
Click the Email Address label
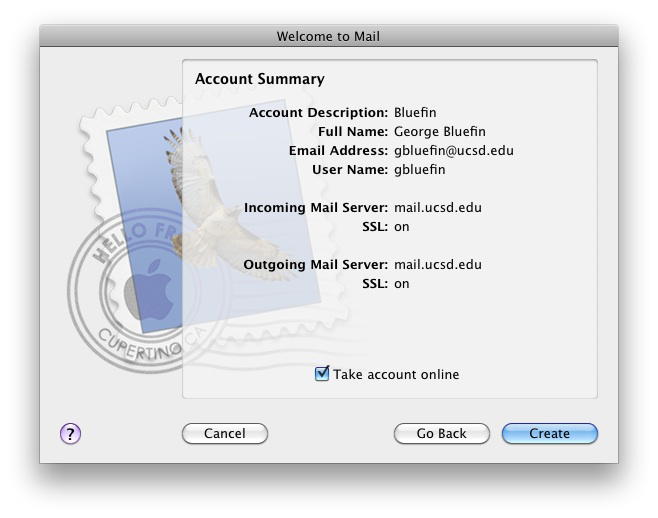pyautogui.click(x=338, y=150)
